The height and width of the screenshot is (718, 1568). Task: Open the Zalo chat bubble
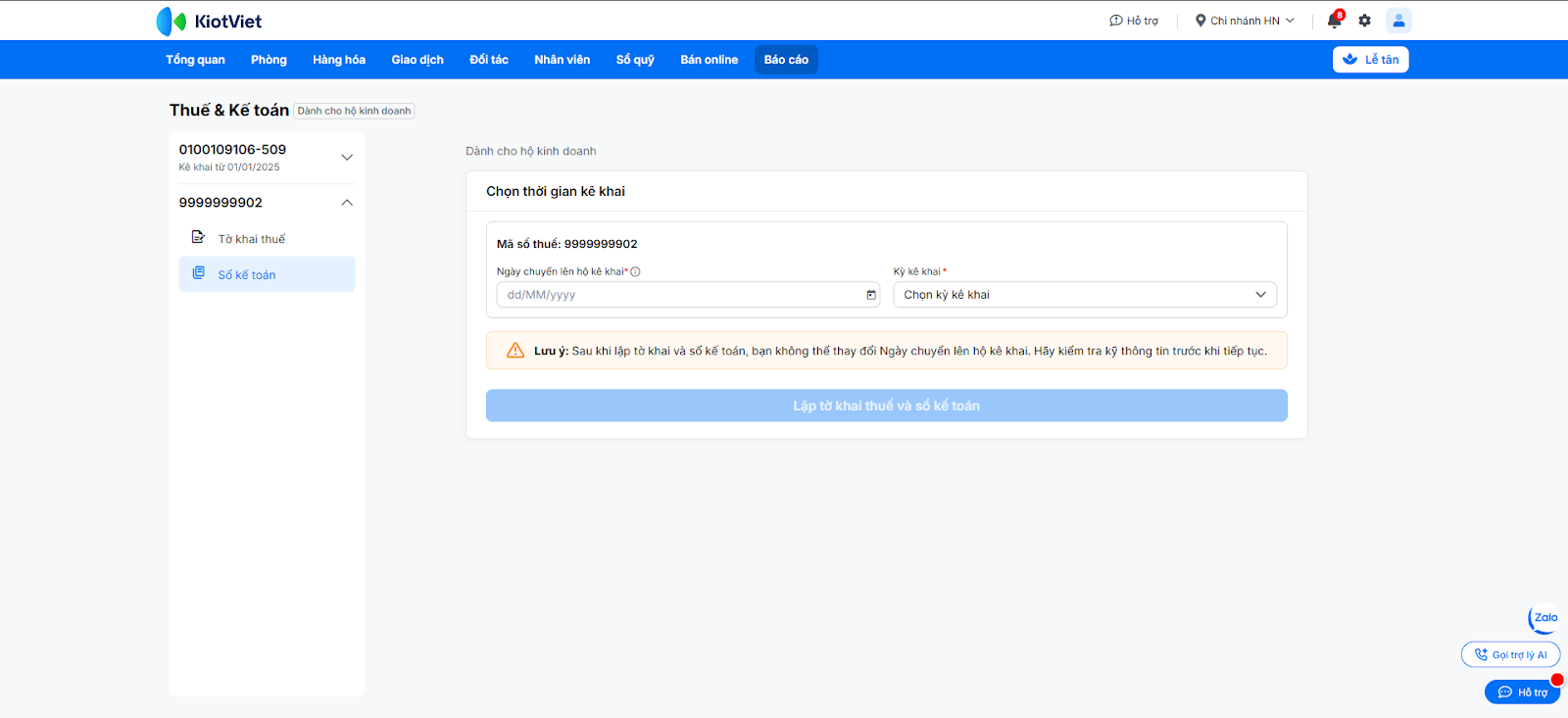1543,618
